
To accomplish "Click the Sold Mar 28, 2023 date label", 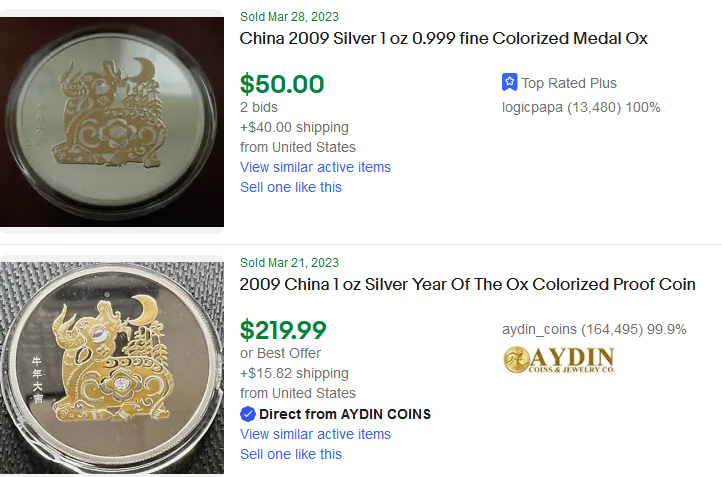I will click(x=289, y=16).
